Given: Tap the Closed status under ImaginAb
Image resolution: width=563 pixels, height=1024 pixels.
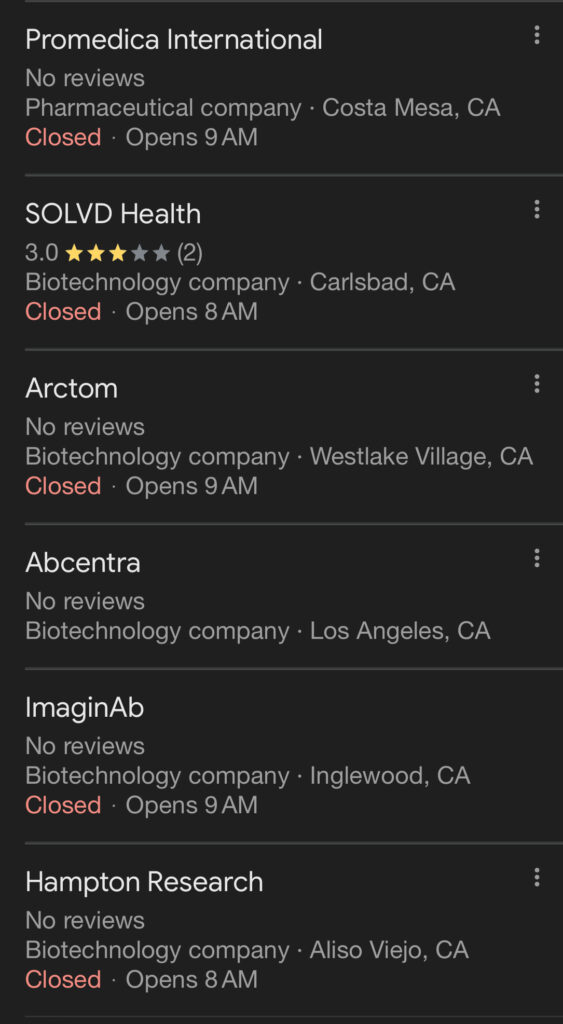Looking at the screenshot, I should coord(63,805).
